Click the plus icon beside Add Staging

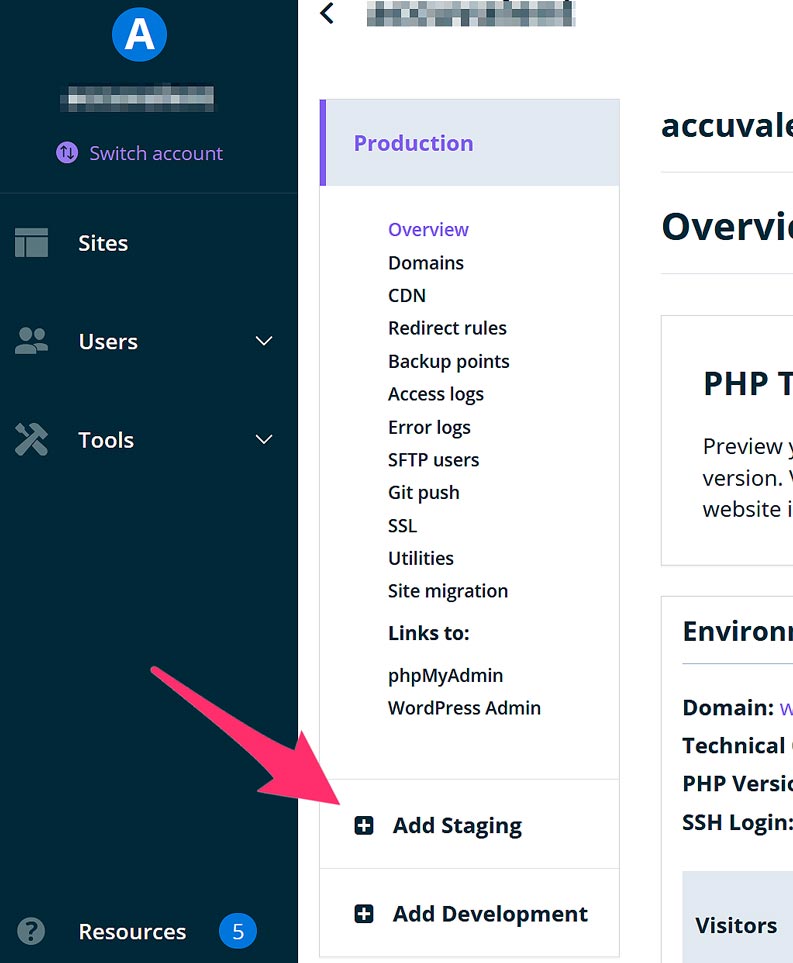point(364,826)
